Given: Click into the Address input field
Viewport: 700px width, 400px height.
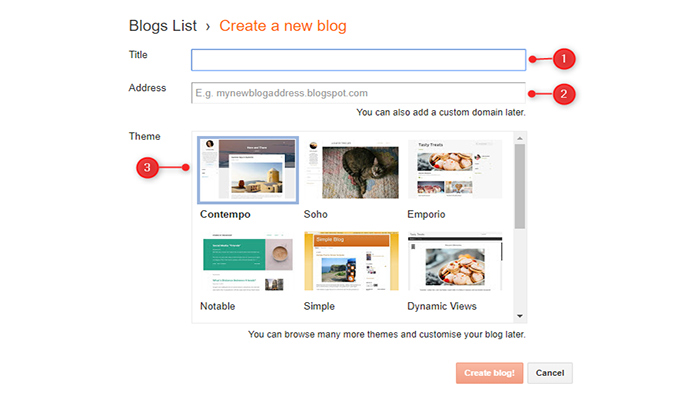Looking at the screenshot, I should [358, 93].
